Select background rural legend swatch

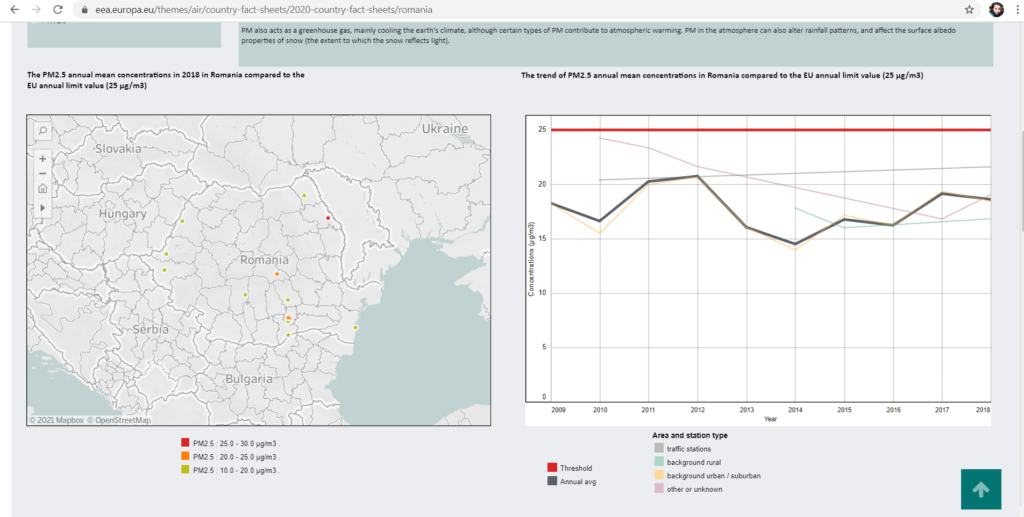click(x=659, y=462)
